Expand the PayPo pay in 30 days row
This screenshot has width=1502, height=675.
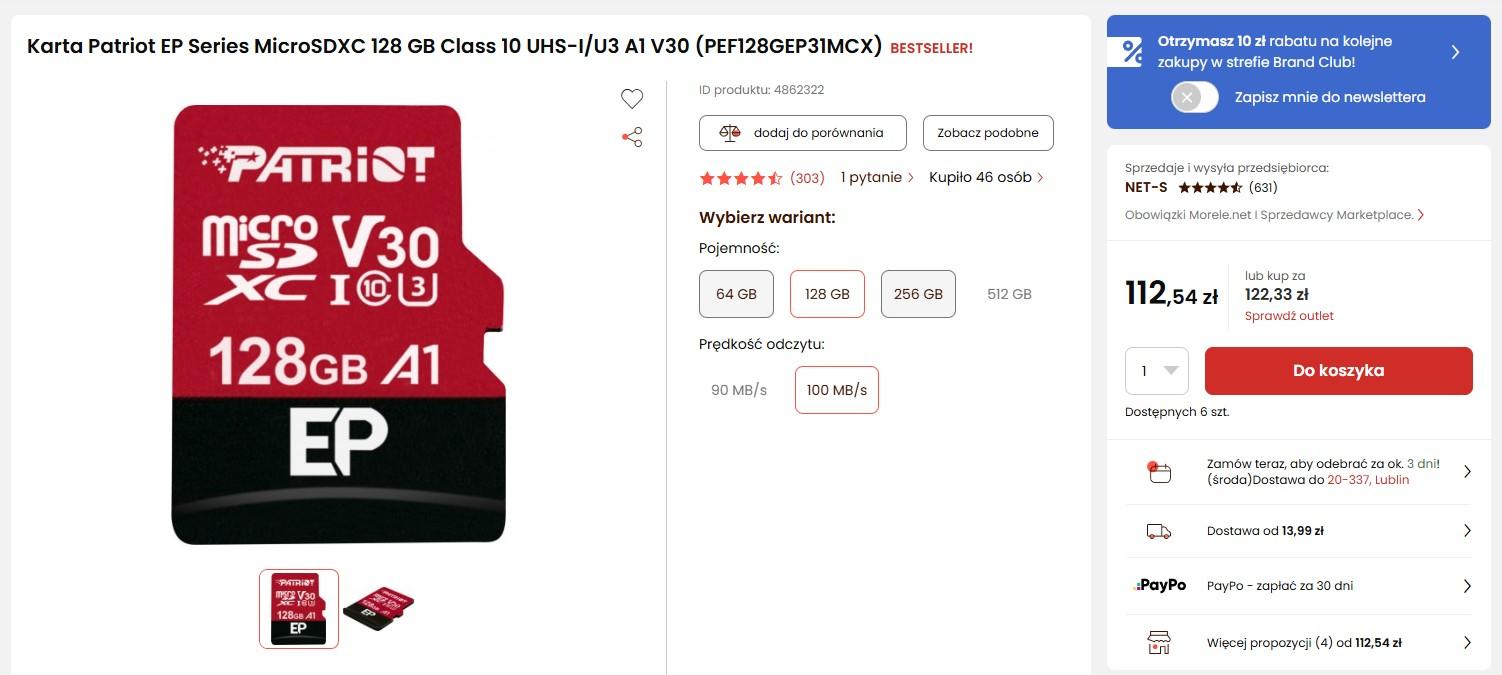1299,586
